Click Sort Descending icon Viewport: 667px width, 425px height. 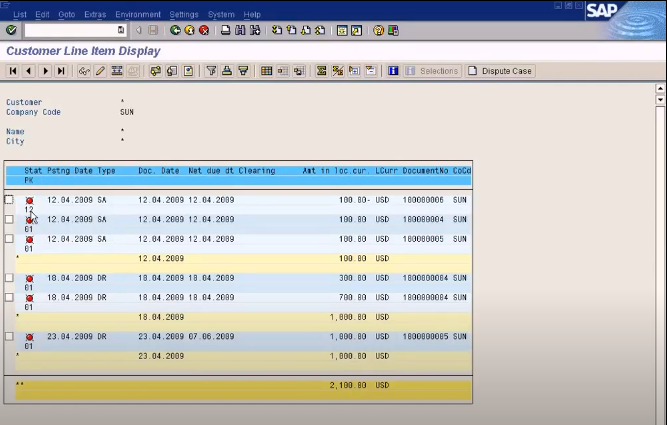point(243,71)
